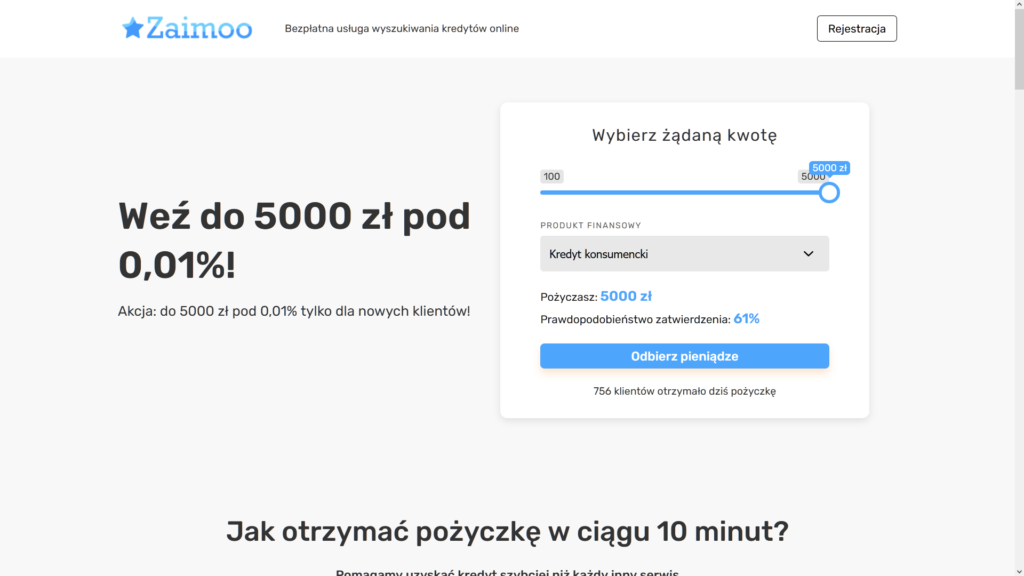Click the Wybierz żądaną kwotę heading
Viewport: 1024px width, 576px height.
[684, 135]
